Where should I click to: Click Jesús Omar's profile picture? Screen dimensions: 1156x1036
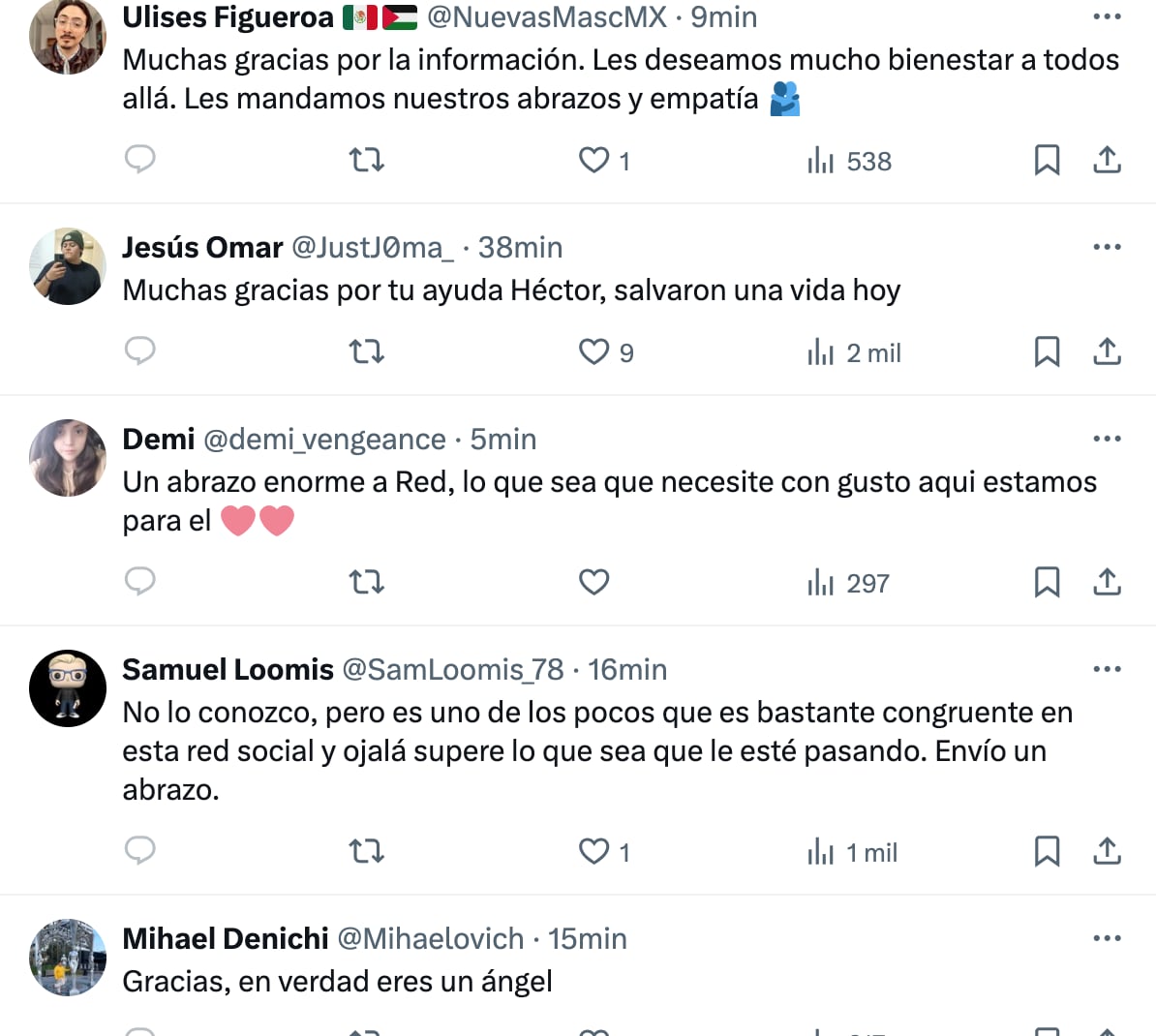pyautogui.click(x=68, y=266)
